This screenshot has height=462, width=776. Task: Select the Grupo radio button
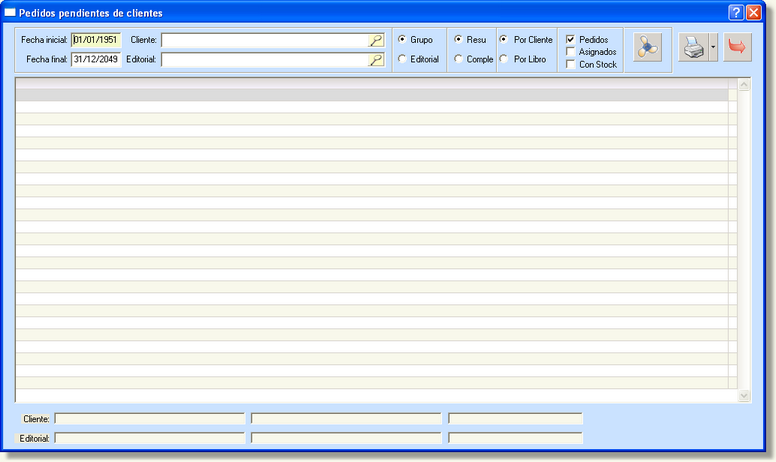click(402, 39)
